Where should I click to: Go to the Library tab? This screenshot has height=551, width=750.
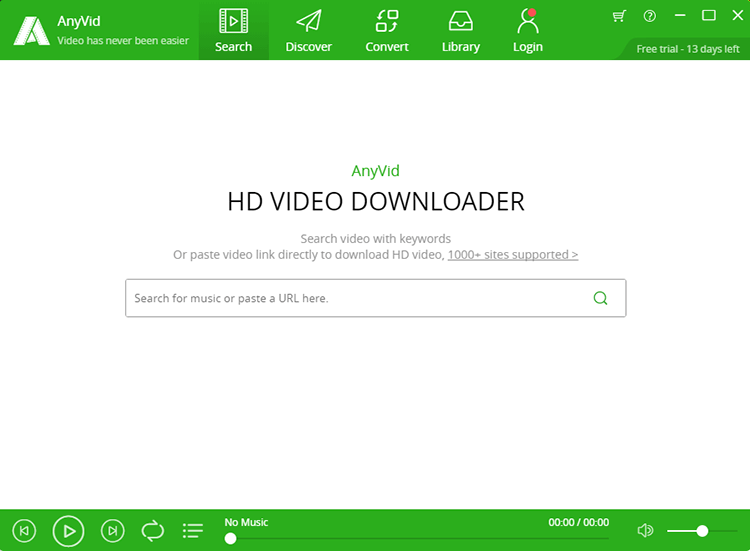461,30
